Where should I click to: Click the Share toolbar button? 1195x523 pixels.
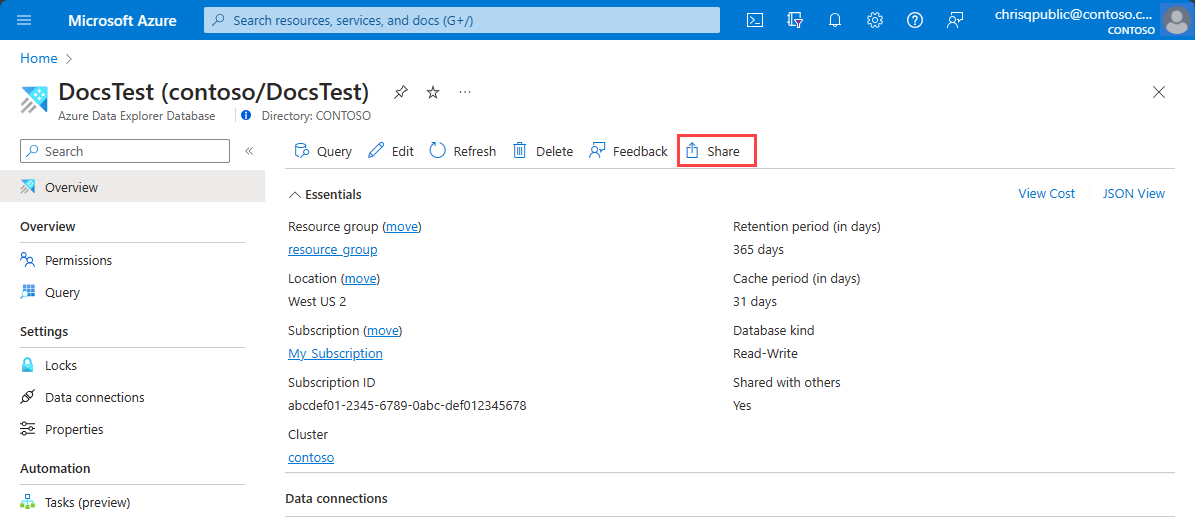tap(716, 152)
